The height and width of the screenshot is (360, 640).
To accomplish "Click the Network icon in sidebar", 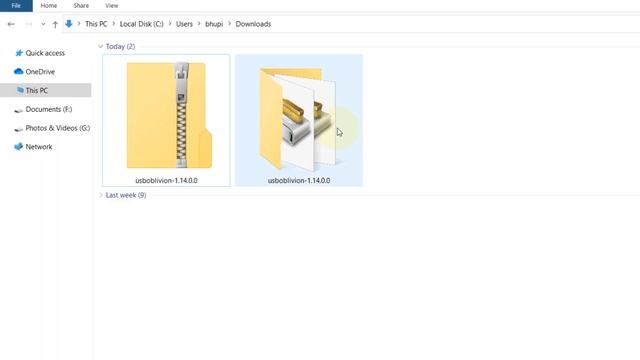I will (x=18, y=147).
